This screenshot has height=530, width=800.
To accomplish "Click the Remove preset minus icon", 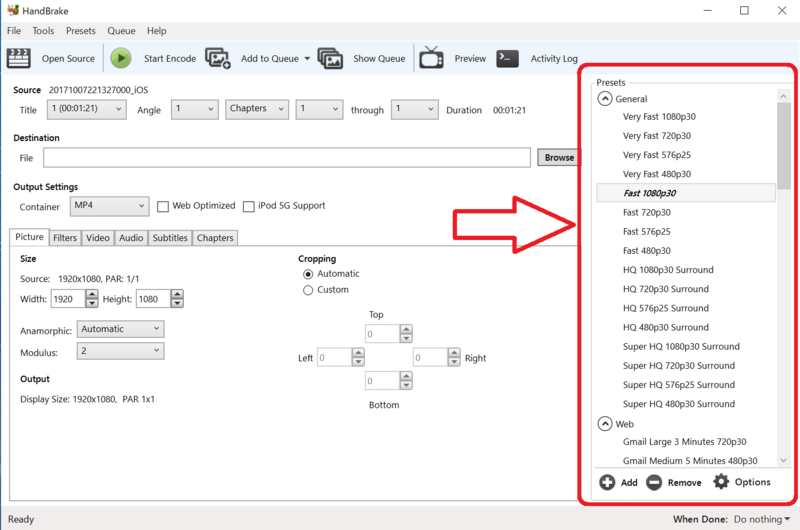I will (x=654, y=482).
